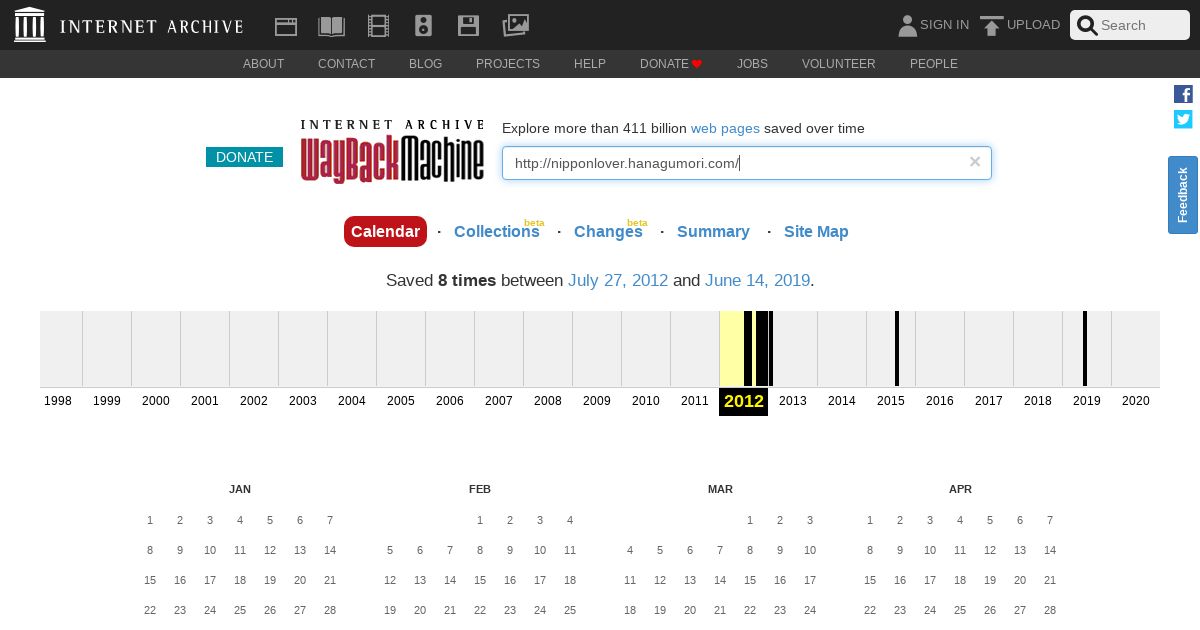Select year 2016 in the timeline
The image size is (1200, 630).
[940, 401]
